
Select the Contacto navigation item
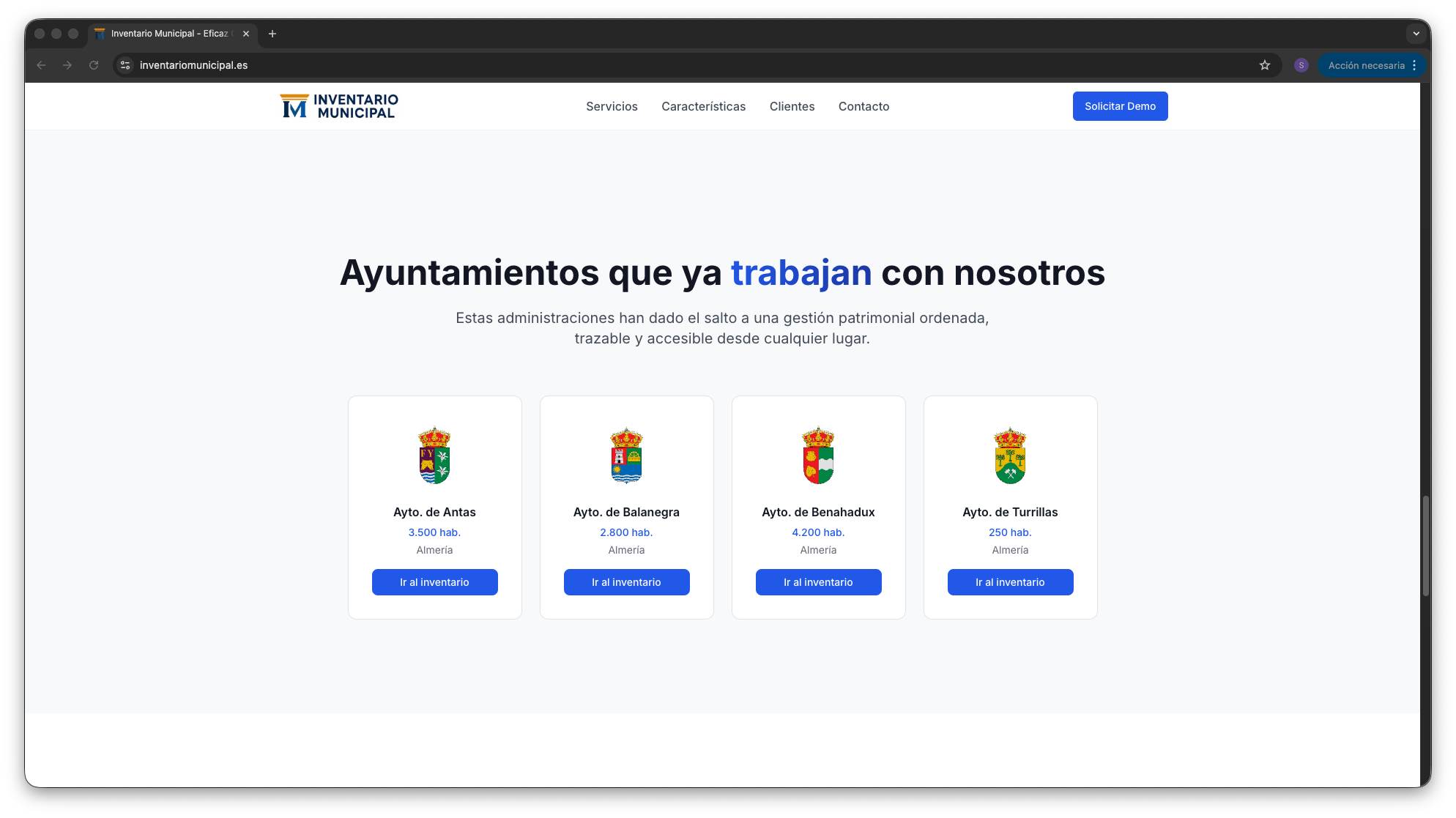tap(863, 106)
